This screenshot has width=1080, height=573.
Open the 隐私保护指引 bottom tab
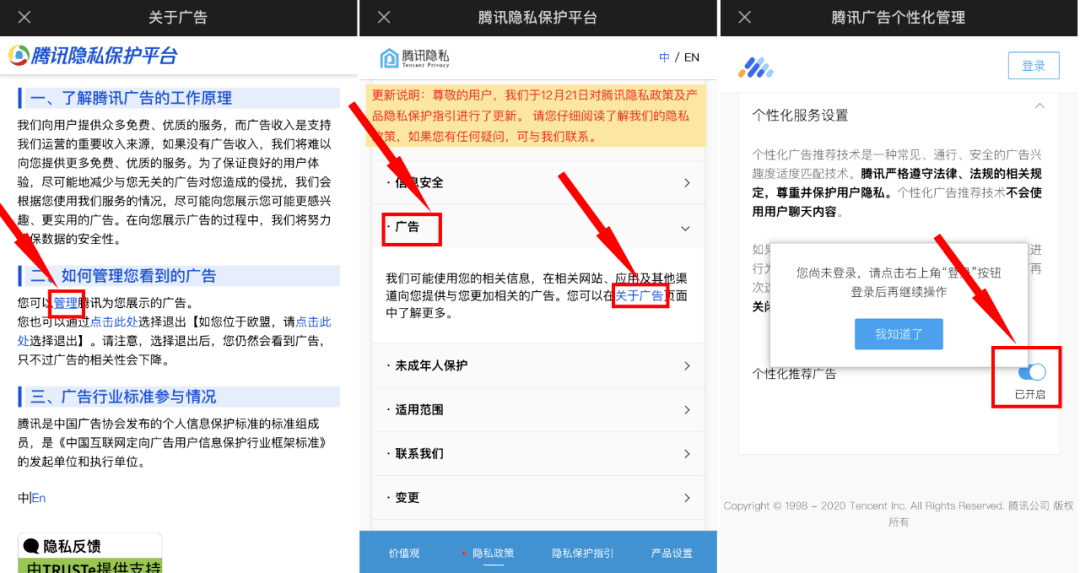(x=583, y=553)
